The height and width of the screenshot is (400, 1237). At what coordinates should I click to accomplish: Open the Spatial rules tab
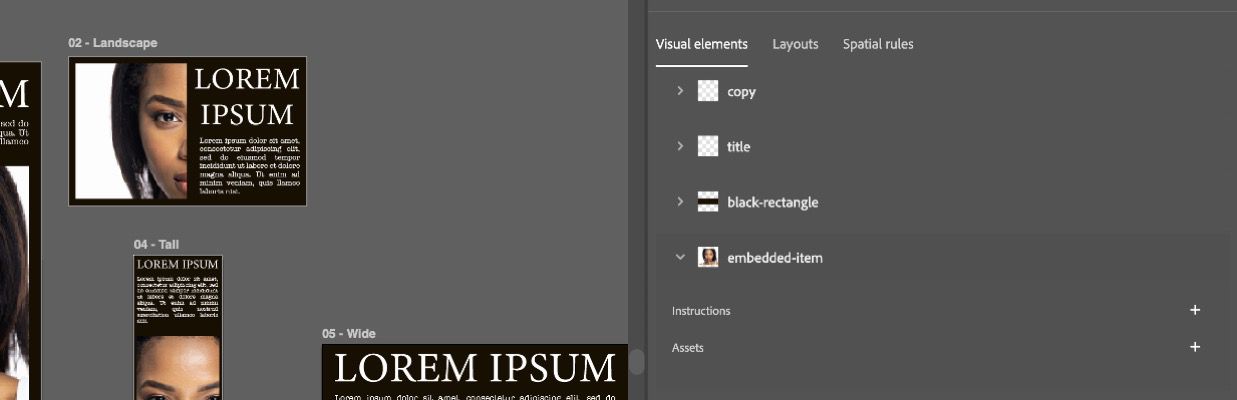click(x=878, y=44)
